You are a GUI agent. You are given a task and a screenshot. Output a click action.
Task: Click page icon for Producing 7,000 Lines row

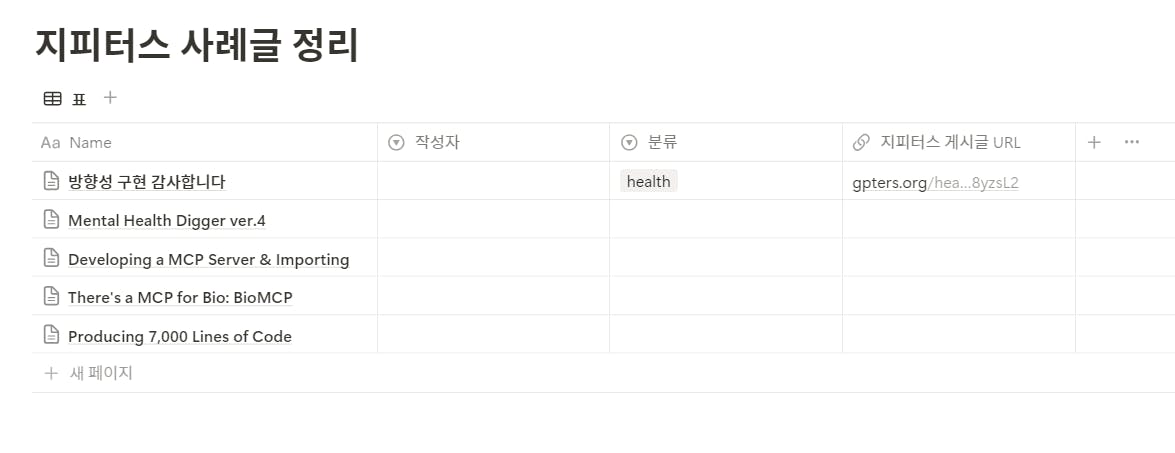[x=51, y=335]
